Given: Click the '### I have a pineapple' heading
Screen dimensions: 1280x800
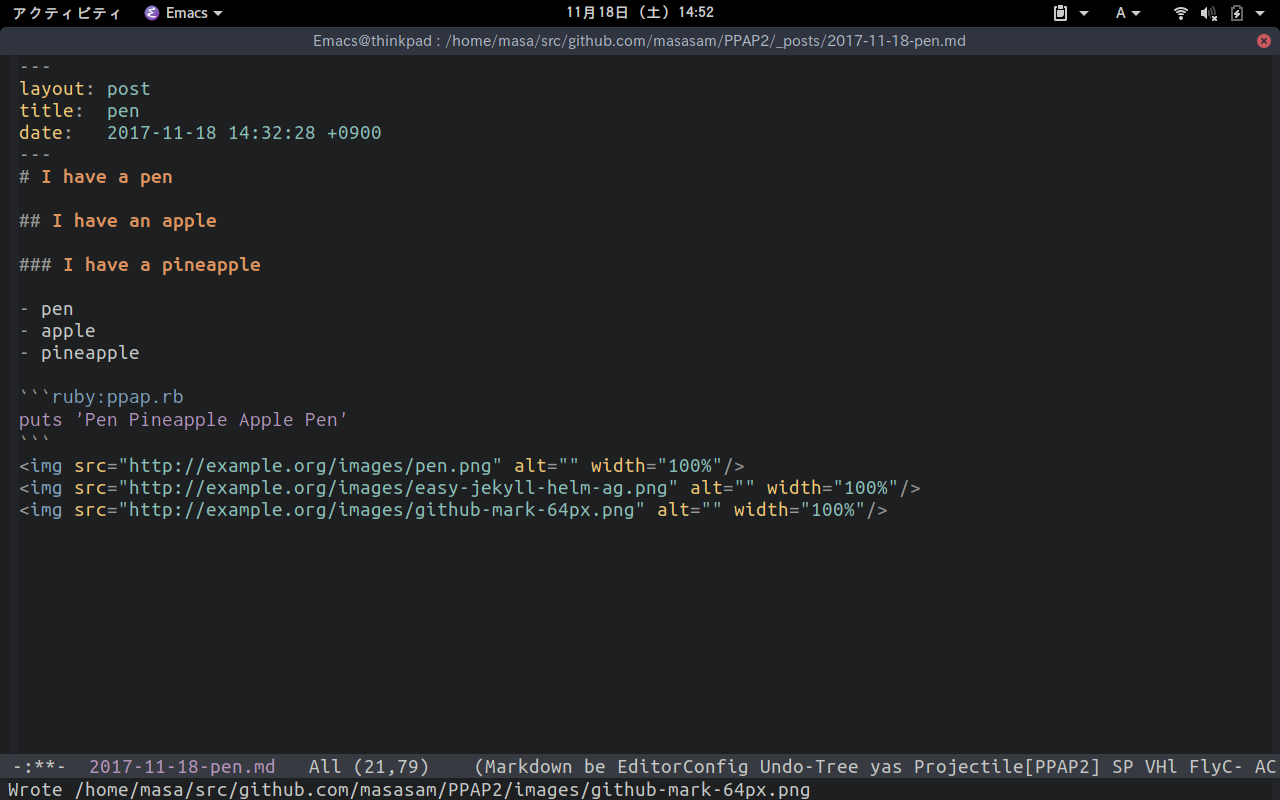Looking at the screenshot, I should pos(140,265).
